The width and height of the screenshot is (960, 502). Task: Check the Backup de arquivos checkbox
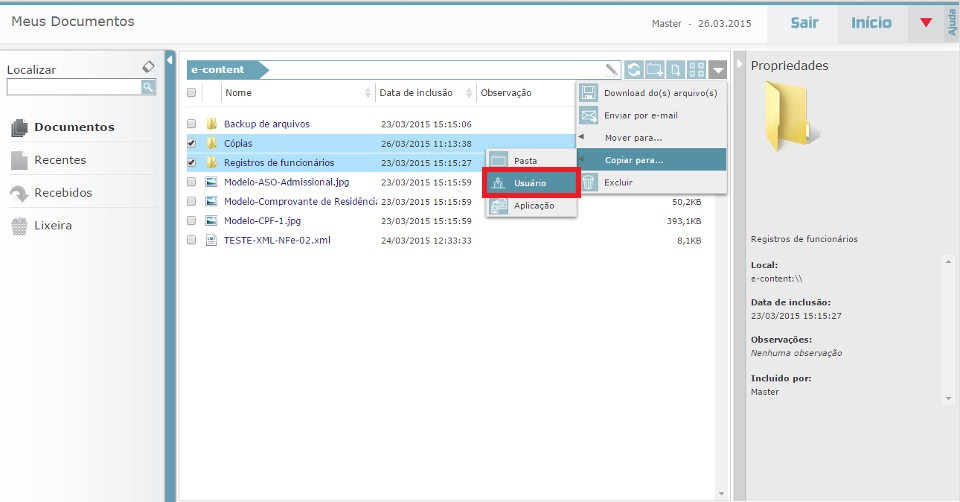192,124
